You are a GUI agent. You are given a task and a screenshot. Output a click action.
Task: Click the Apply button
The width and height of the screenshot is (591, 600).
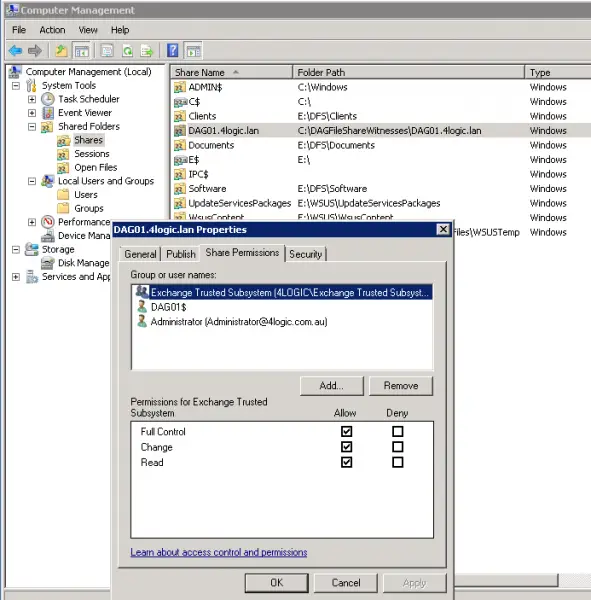point(415,583)
